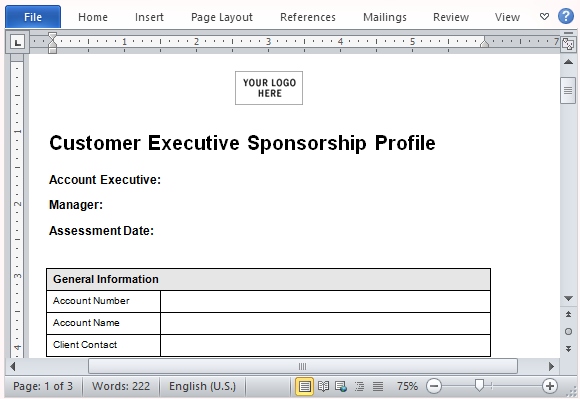Click the empty Client Contact value cell
Viewport: 580px width, 399px height.
pos(326,345)
